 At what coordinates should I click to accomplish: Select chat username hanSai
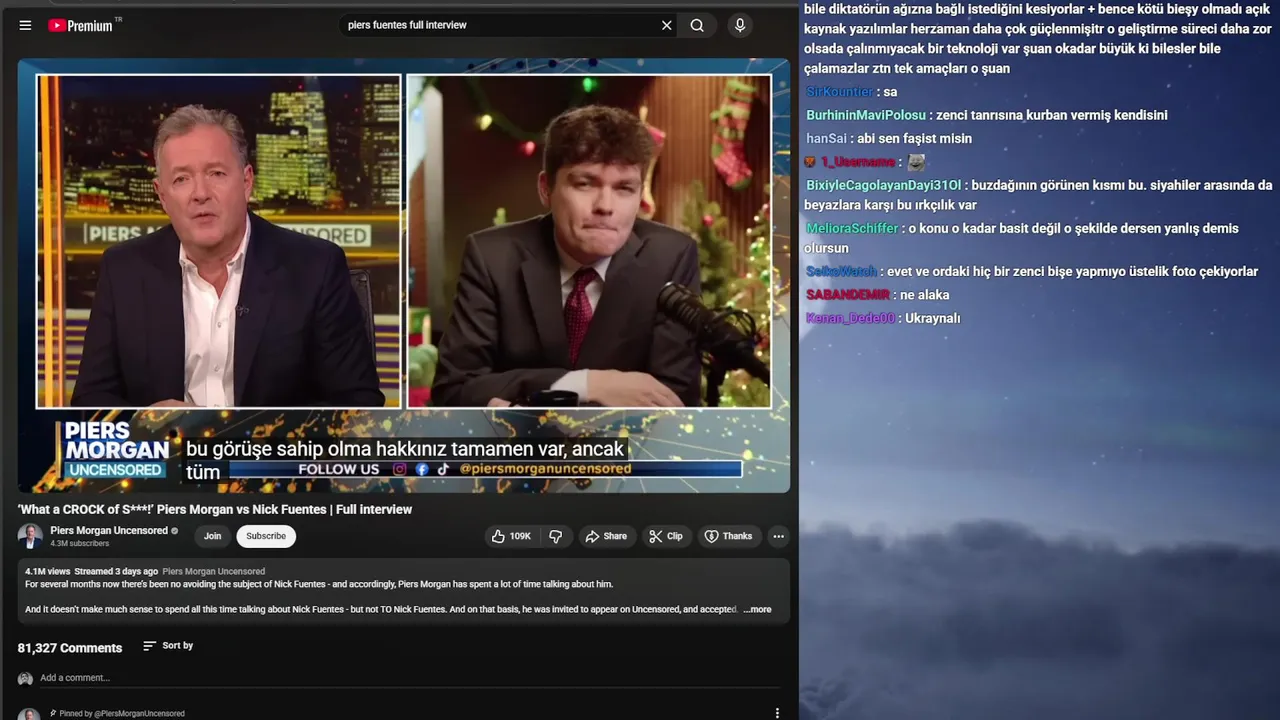826,138
